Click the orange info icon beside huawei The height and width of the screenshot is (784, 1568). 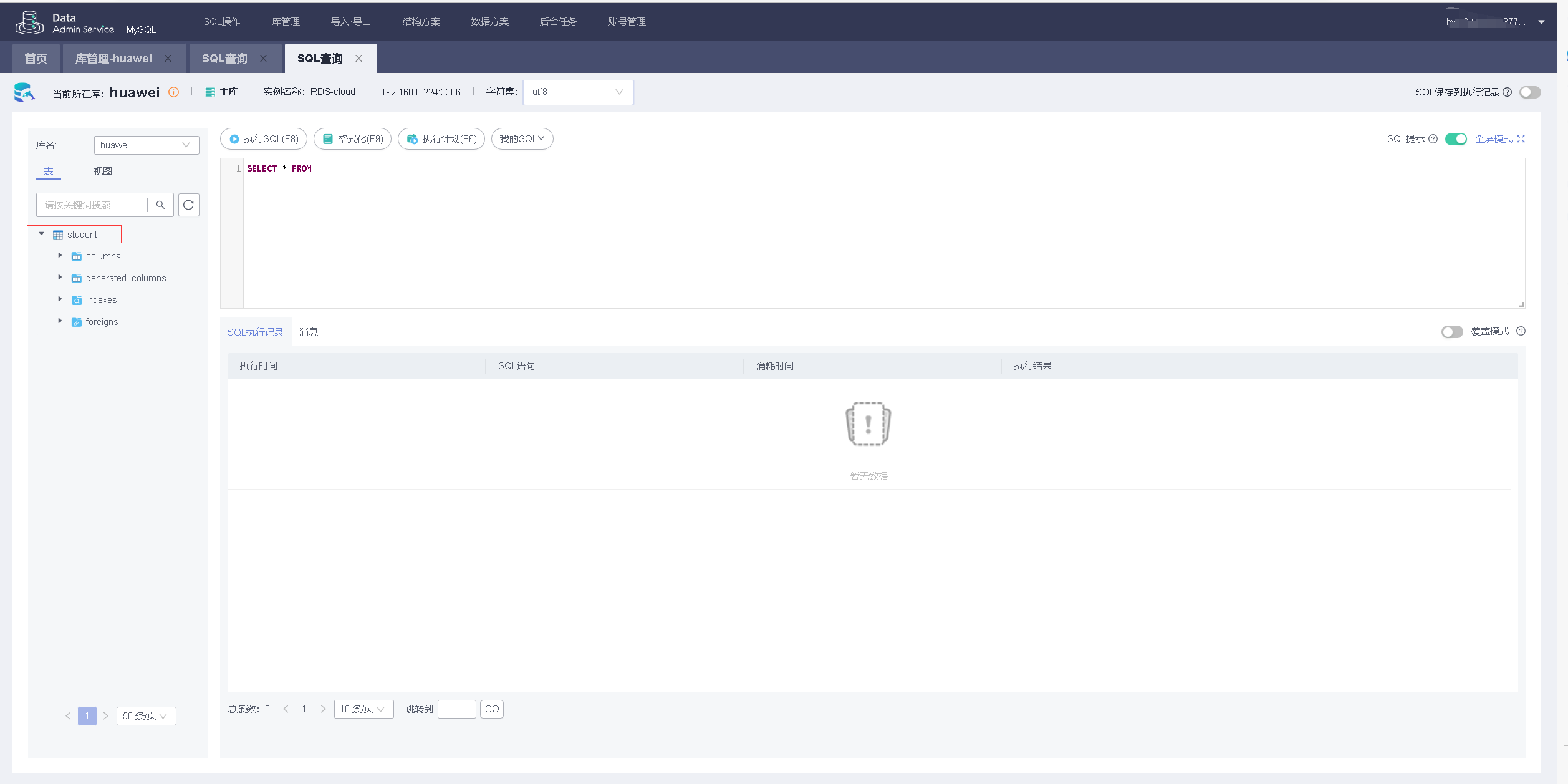[x=174, y=92]
